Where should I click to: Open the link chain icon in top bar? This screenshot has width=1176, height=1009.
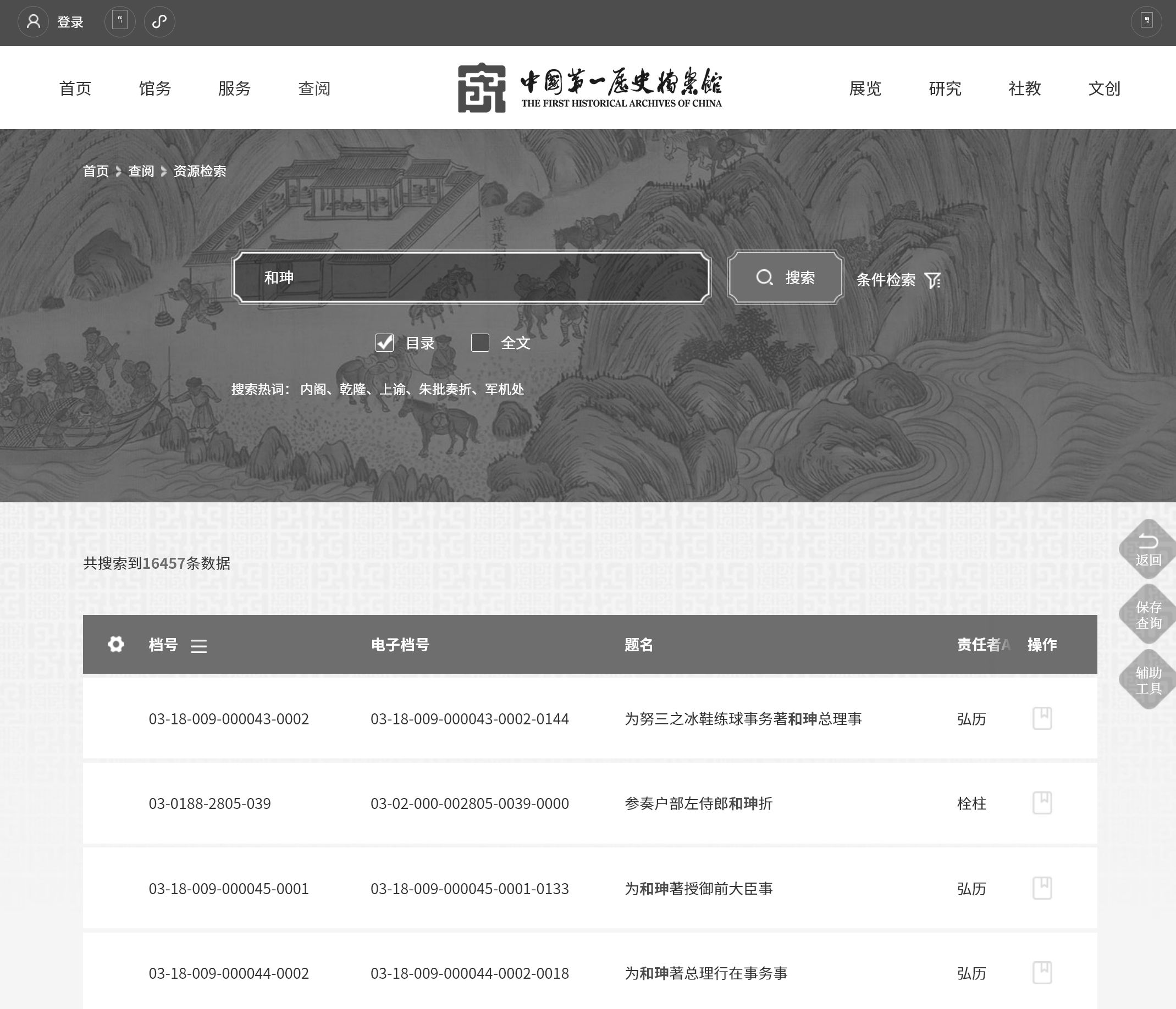click(159, 21)
